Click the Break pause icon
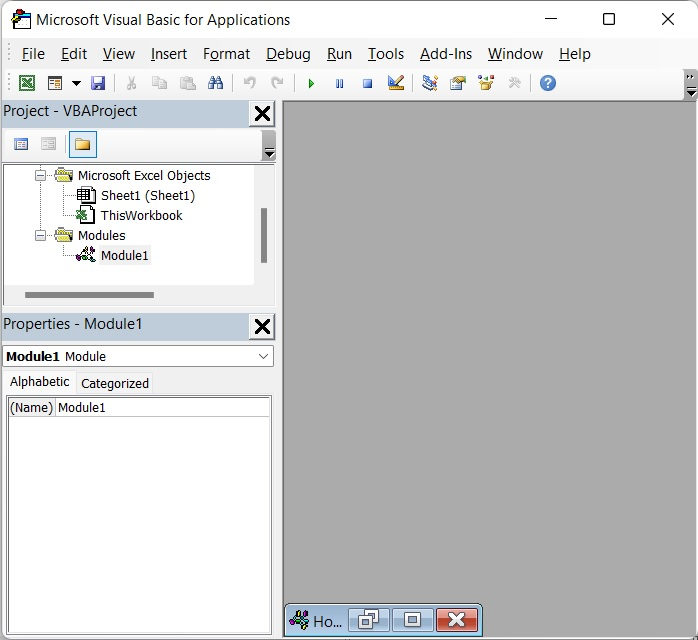 click(x=339, y=83)
